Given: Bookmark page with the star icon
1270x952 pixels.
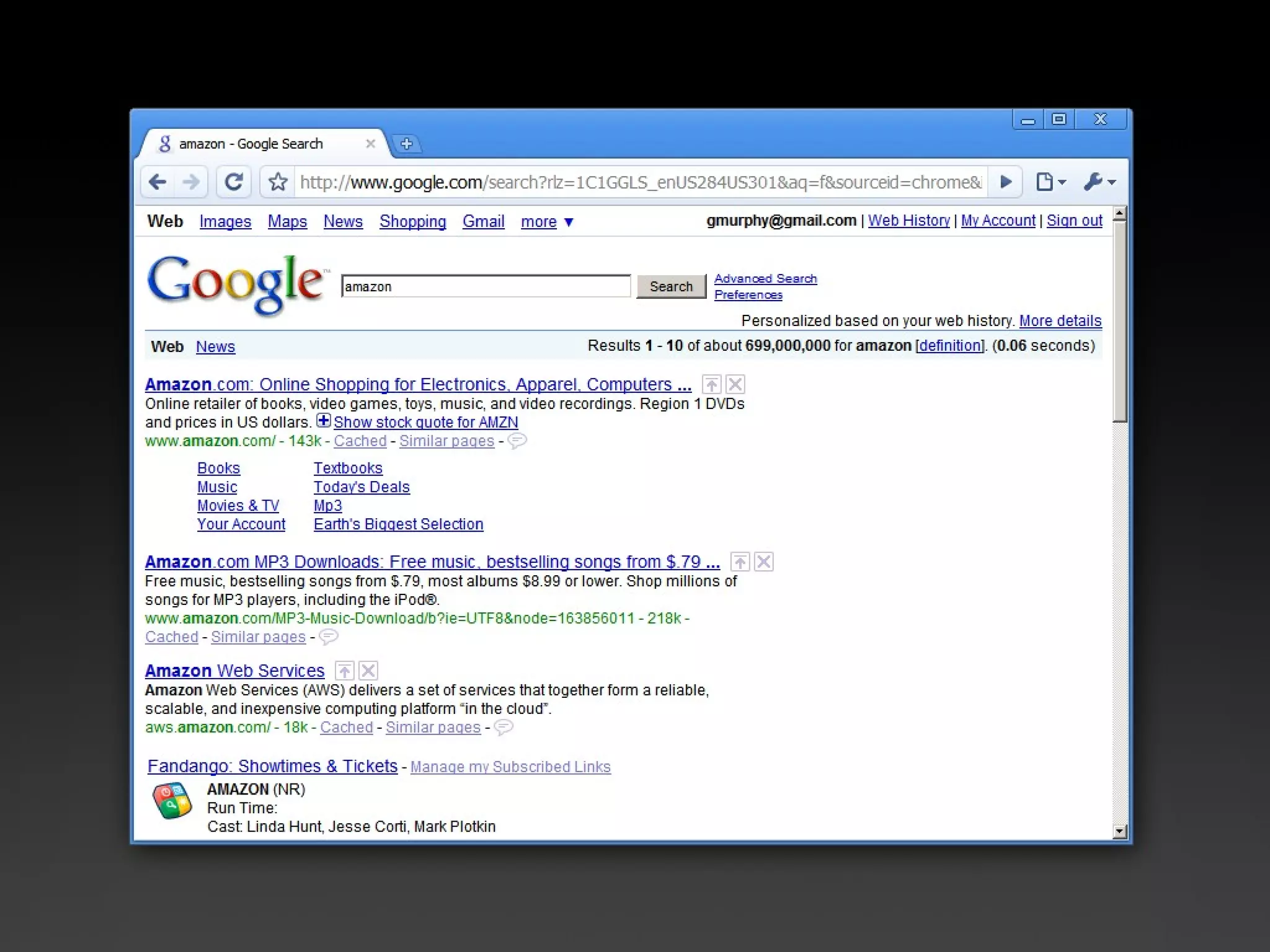Looking at the screenshot, I should pos(278,182).
